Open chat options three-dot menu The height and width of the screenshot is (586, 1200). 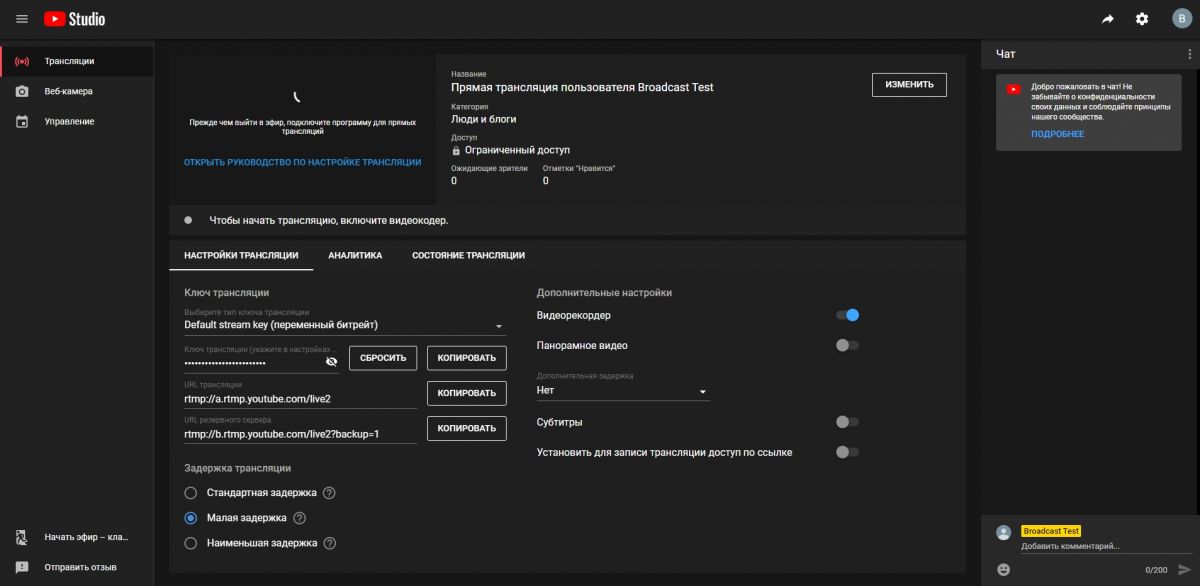(1189, 54)
